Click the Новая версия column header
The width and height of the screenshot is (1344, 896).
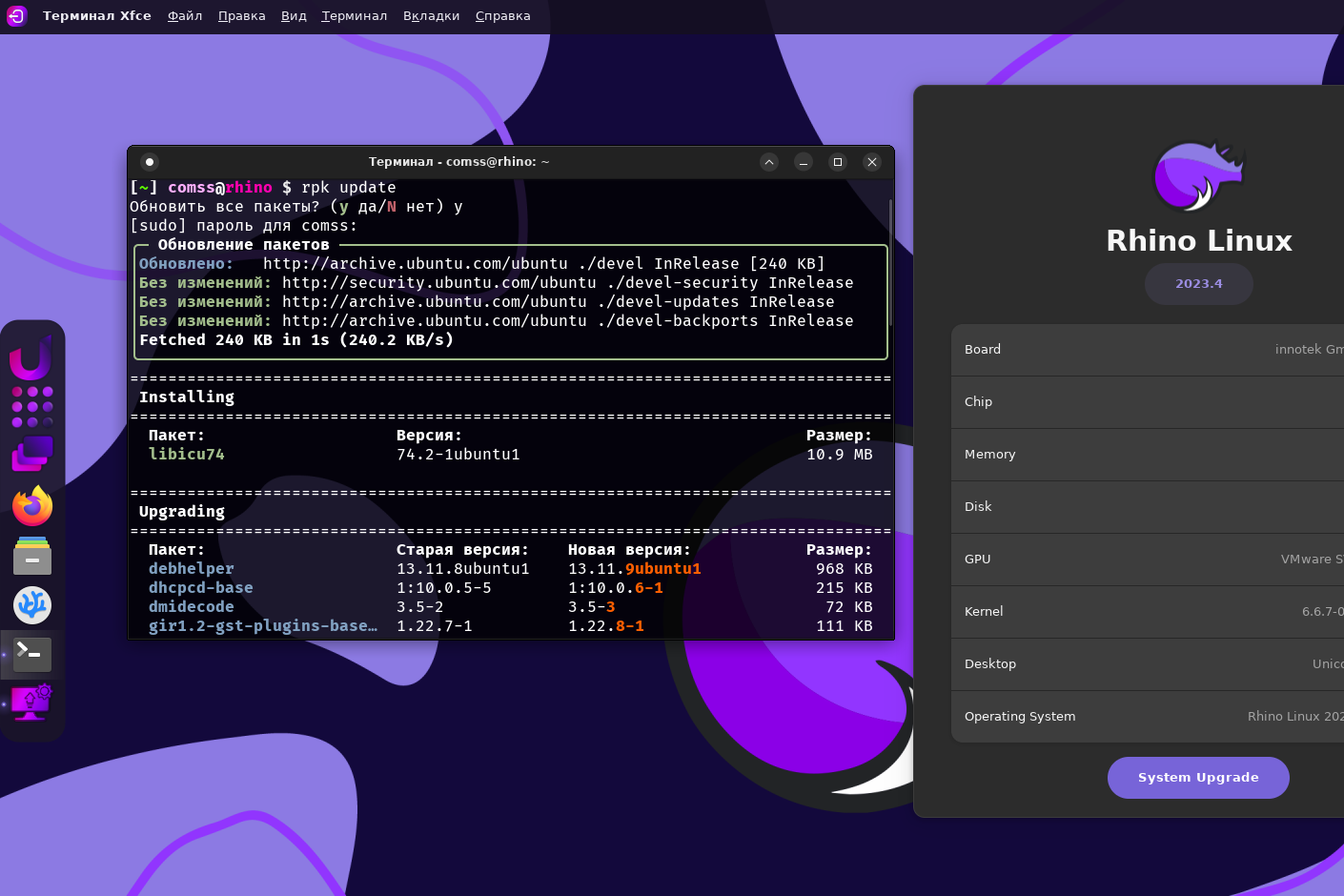(x=630, y=550)
